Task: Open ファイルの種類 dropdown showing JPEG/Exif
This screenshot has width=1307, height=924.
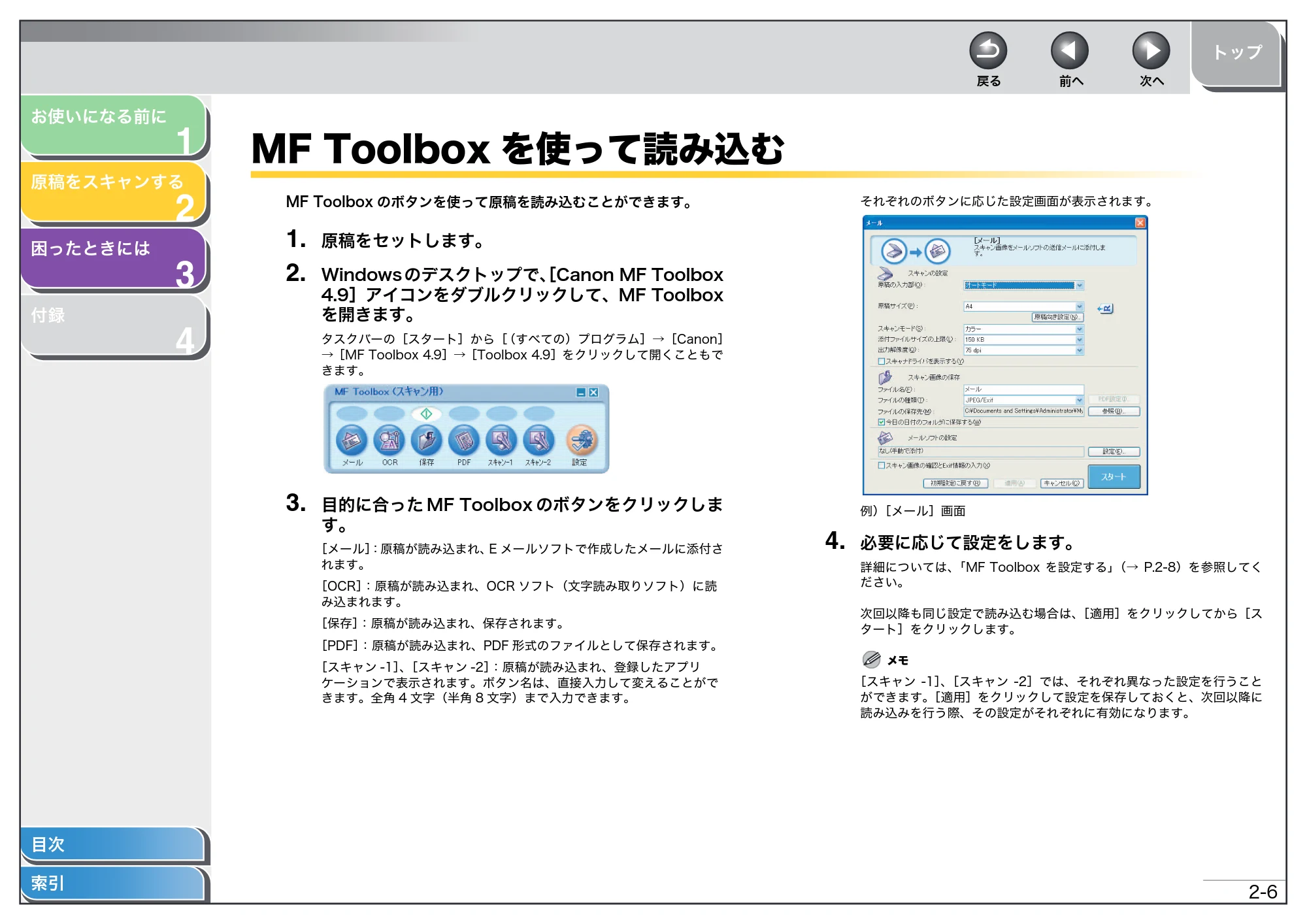Action: 1023,400
